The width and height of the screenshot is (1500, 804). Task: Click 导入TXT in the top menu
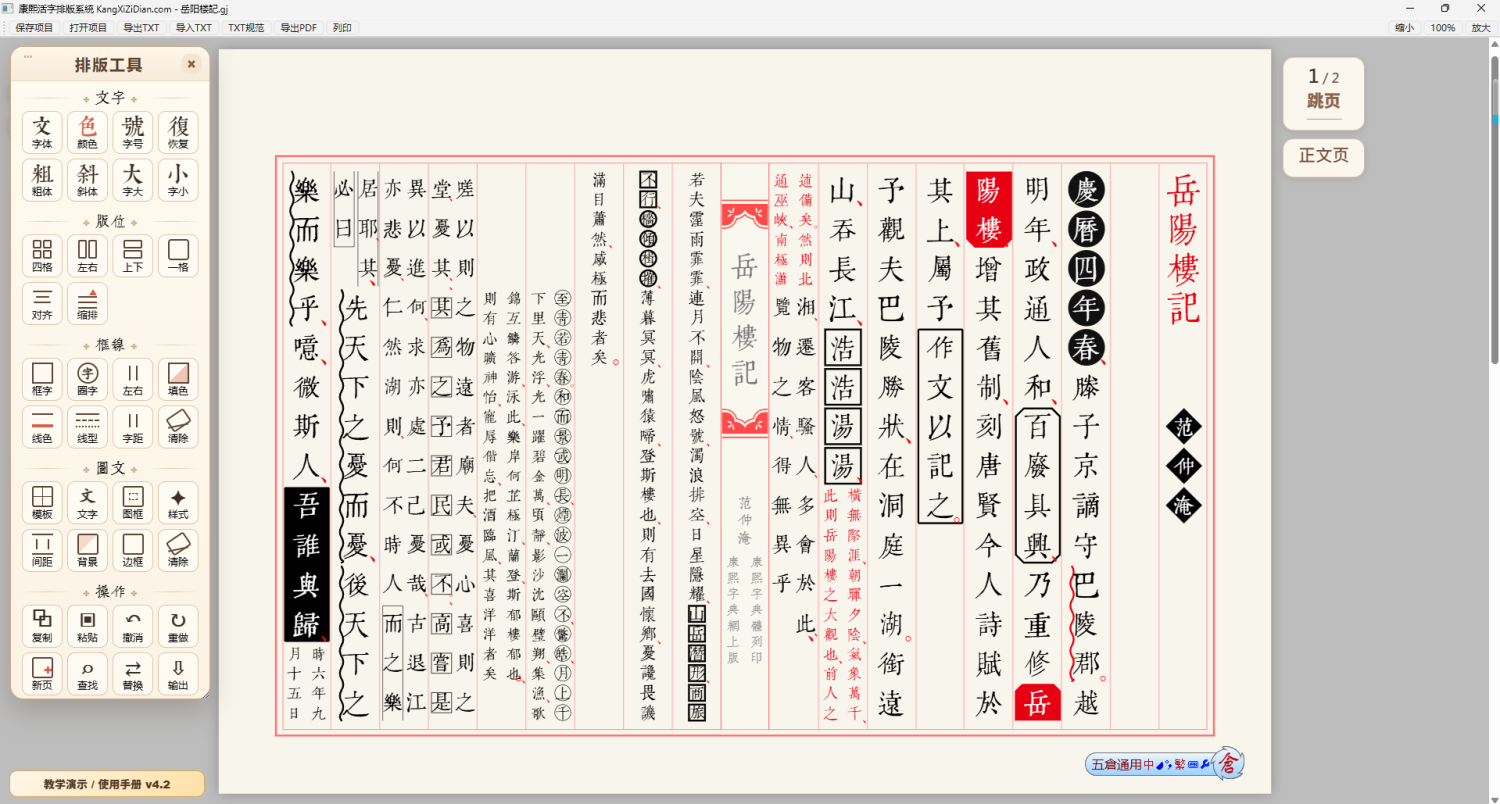click(194, 28)
